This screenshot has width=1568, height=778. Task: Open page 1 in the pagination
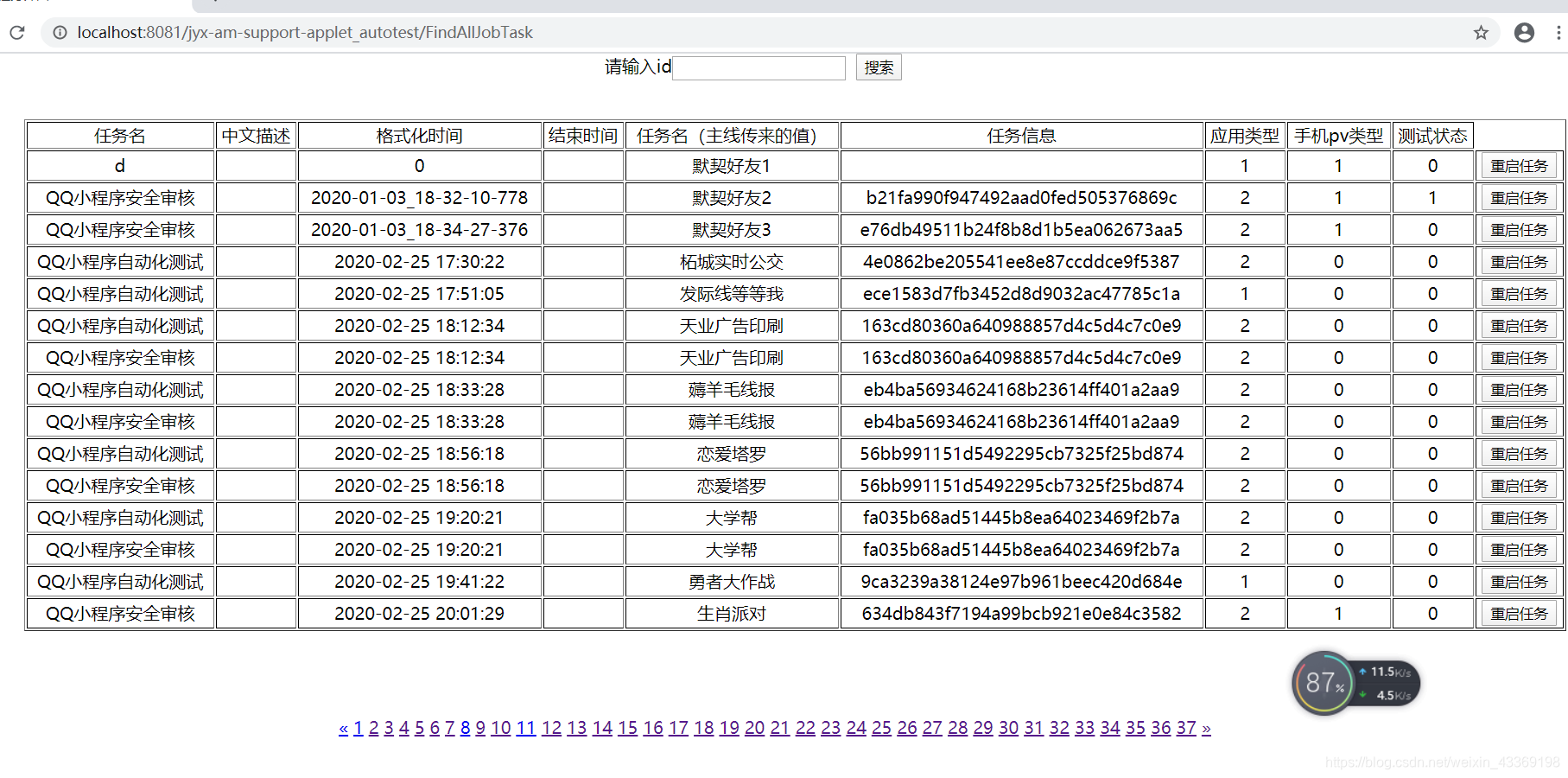pyautogui.click(x=359, y=728)
